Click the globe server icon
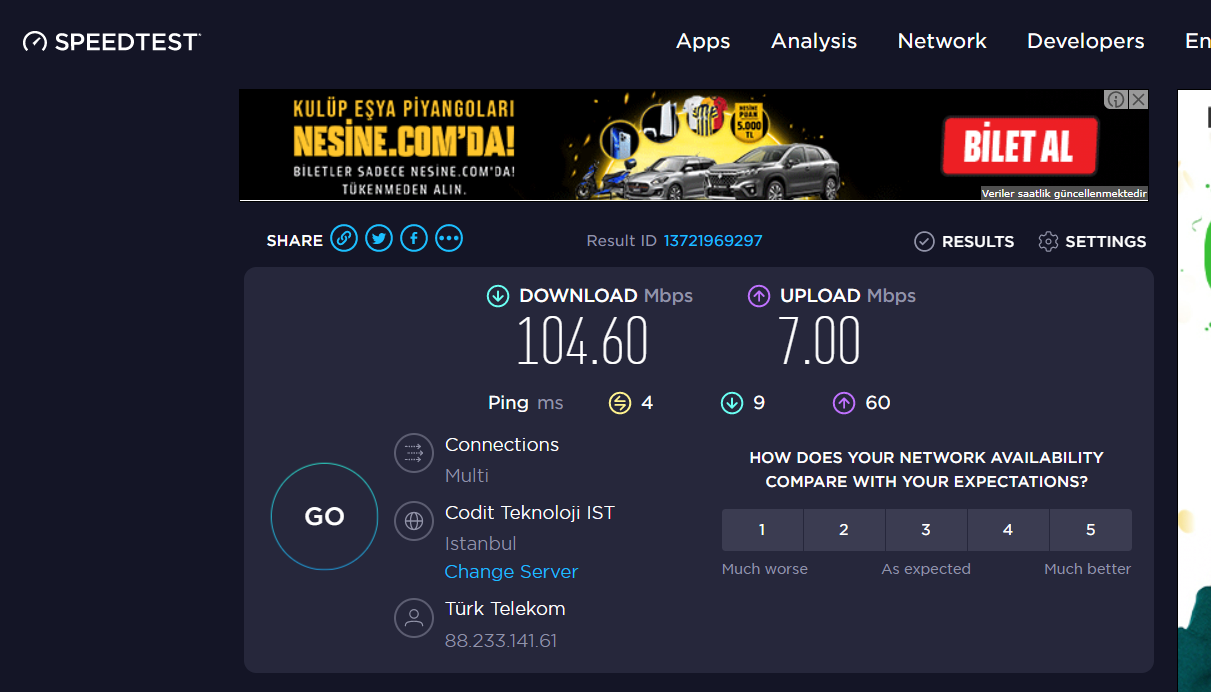Viewport: 1211px width, 692px height. pos(413,521)
